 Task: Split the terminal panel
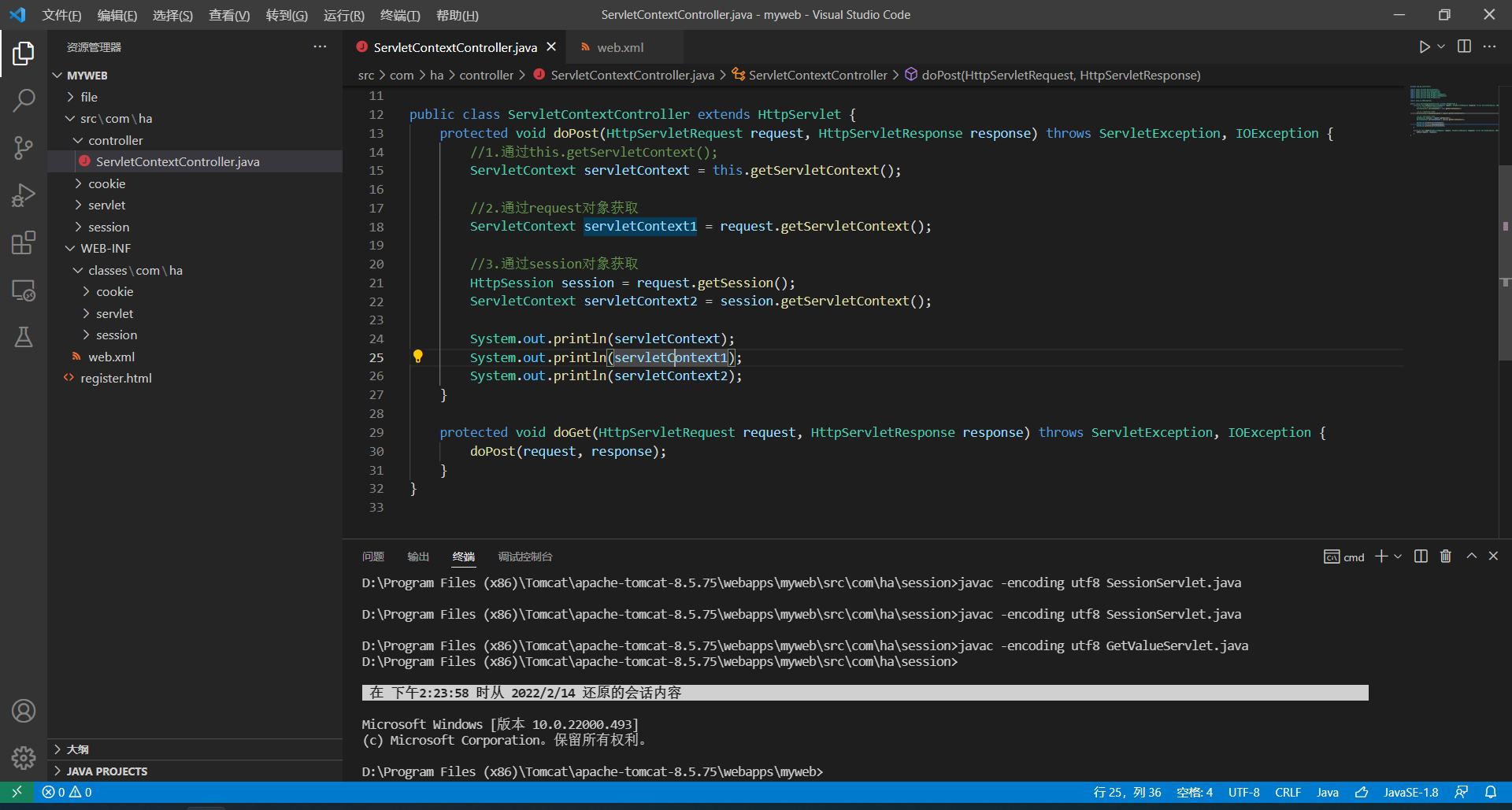point(1421,557)
